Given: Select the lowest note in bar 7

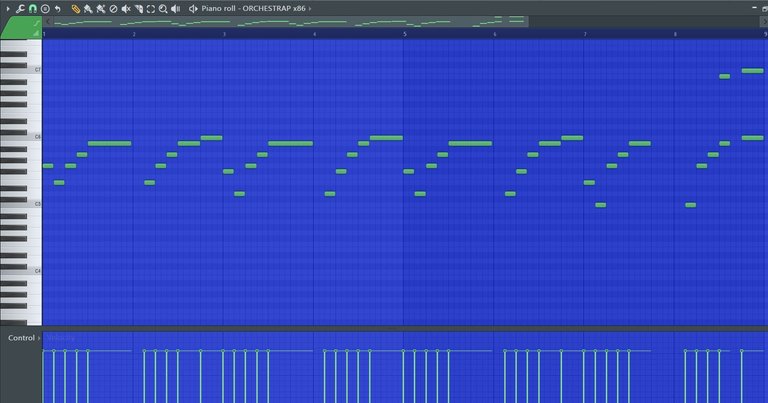Looking at the screenshot, I should pyautogui.click(x=600, y=205).
